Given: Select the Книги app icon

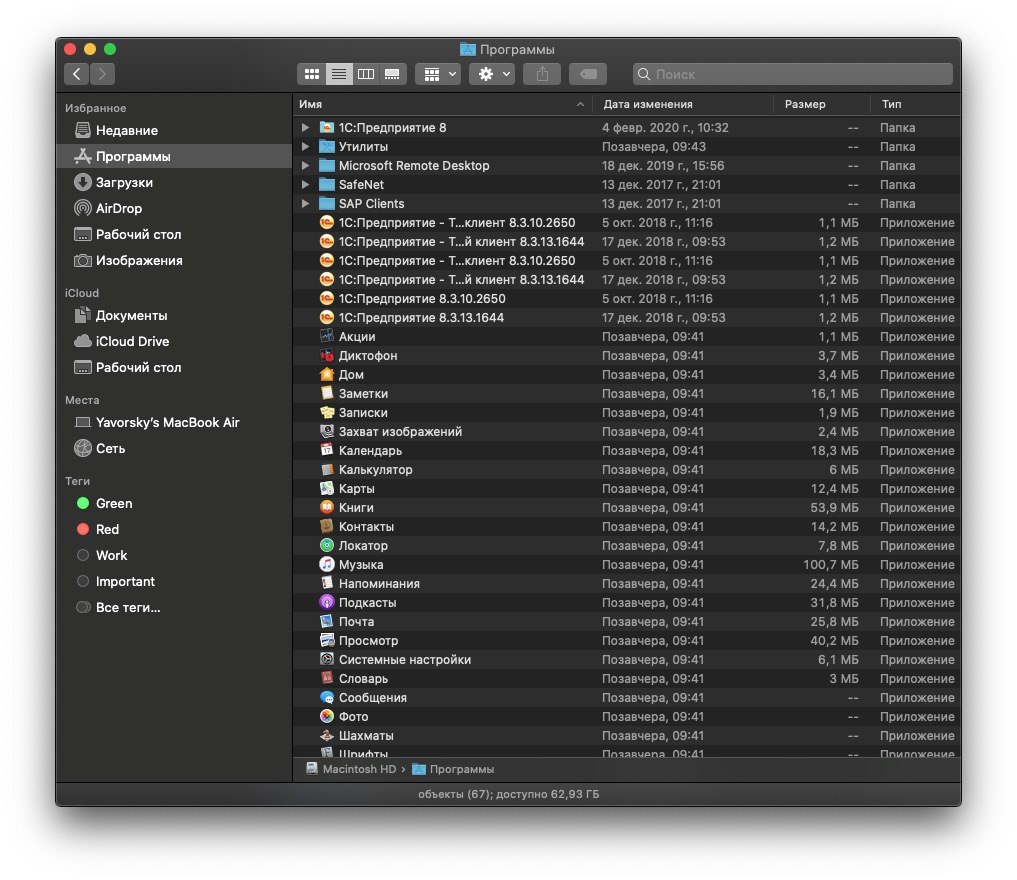Looking at the screenshot, I should pos(327,508).
